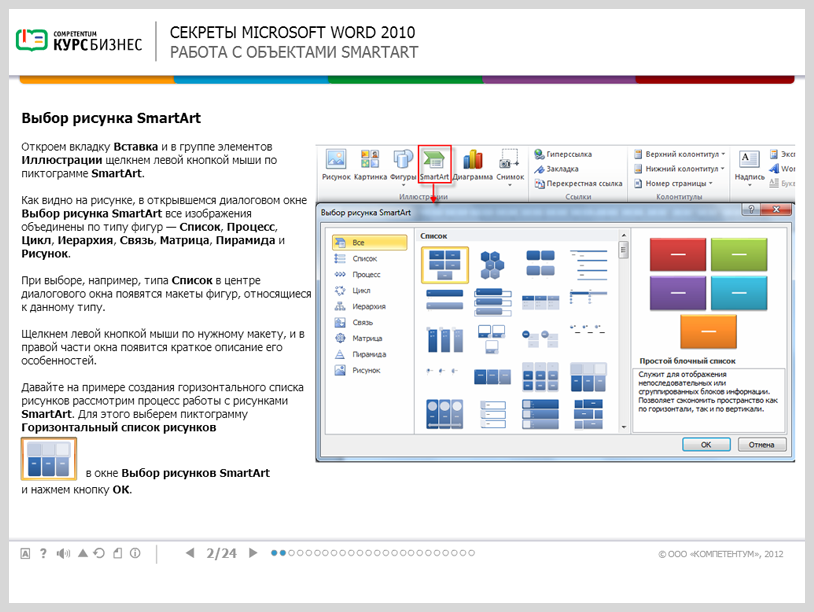Open the Номер страницы dropdown
The width and height of the screenshot is (814, 612).
pos(673,183)
